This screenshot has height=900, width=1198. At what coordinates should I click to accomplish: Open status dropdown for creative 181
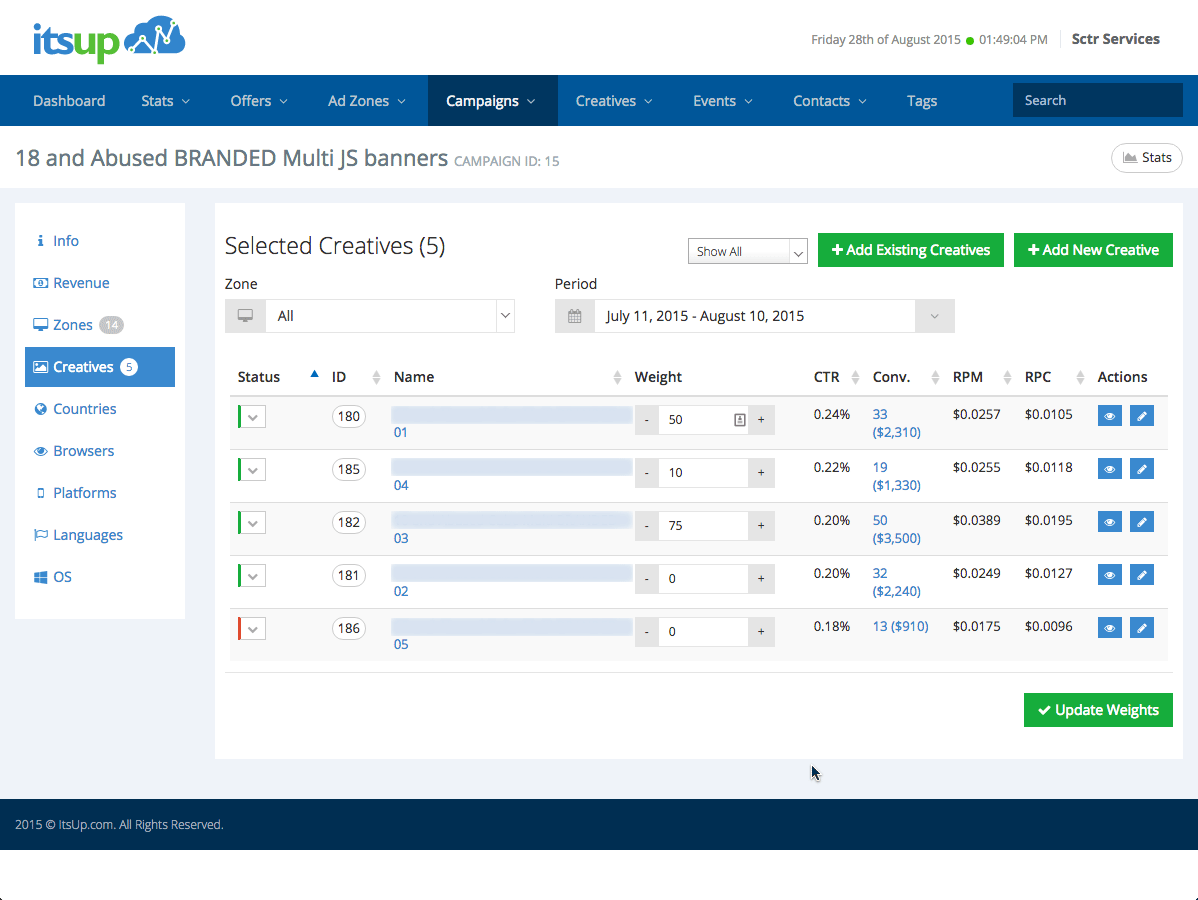pyautogui.click(x=252, y=576)
